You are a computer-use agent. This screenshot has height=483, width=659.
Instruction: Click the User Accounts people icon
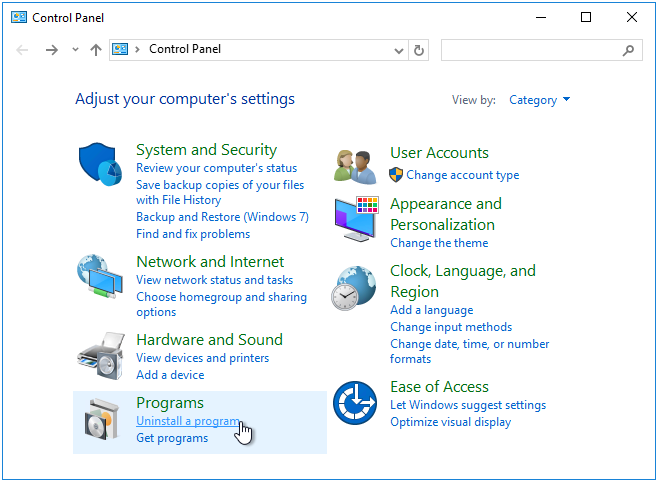pos(356,163)
